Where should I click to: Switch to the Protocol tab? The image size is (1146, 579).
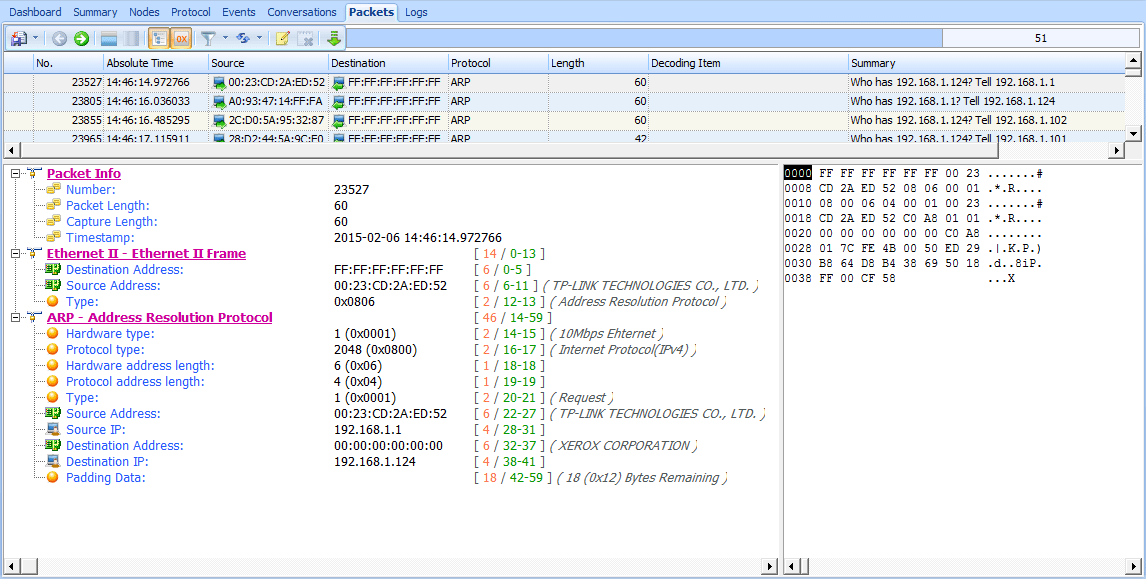(191, 12)
